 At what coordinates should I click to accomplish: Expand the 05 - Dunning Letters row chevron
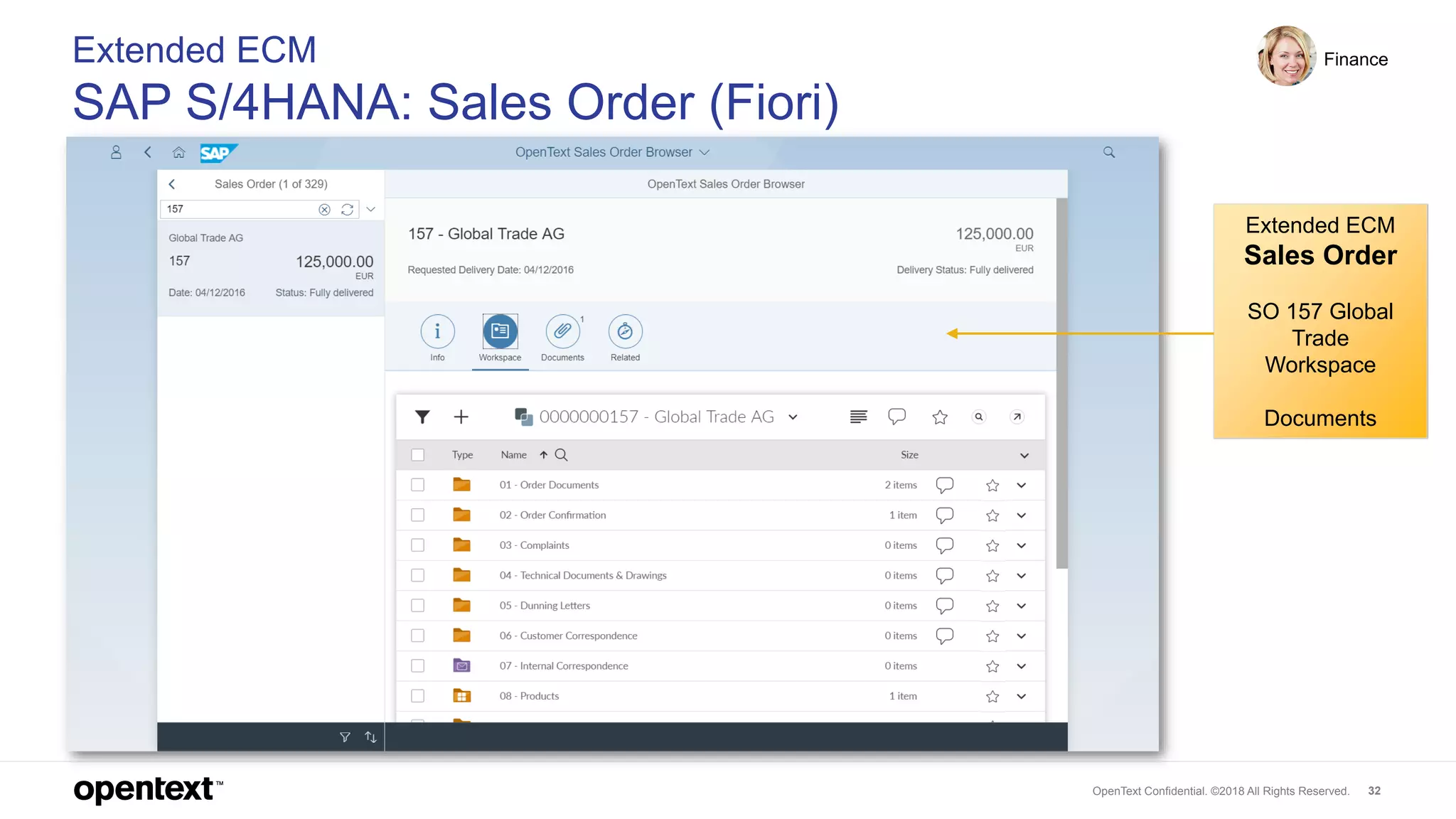[1022, 606]
